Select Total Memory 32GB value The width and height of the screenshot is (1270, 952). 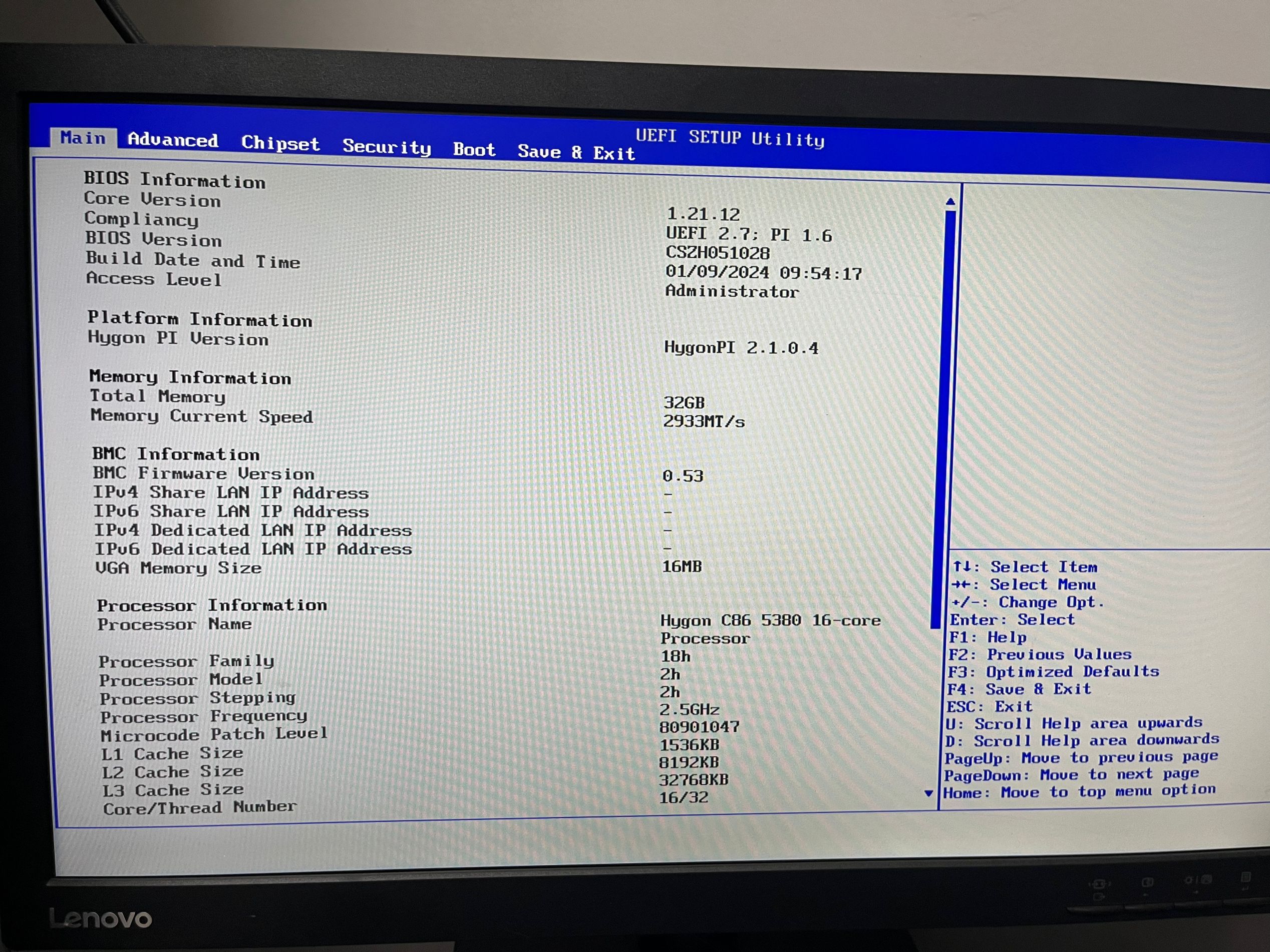click(x=684, y=403)
